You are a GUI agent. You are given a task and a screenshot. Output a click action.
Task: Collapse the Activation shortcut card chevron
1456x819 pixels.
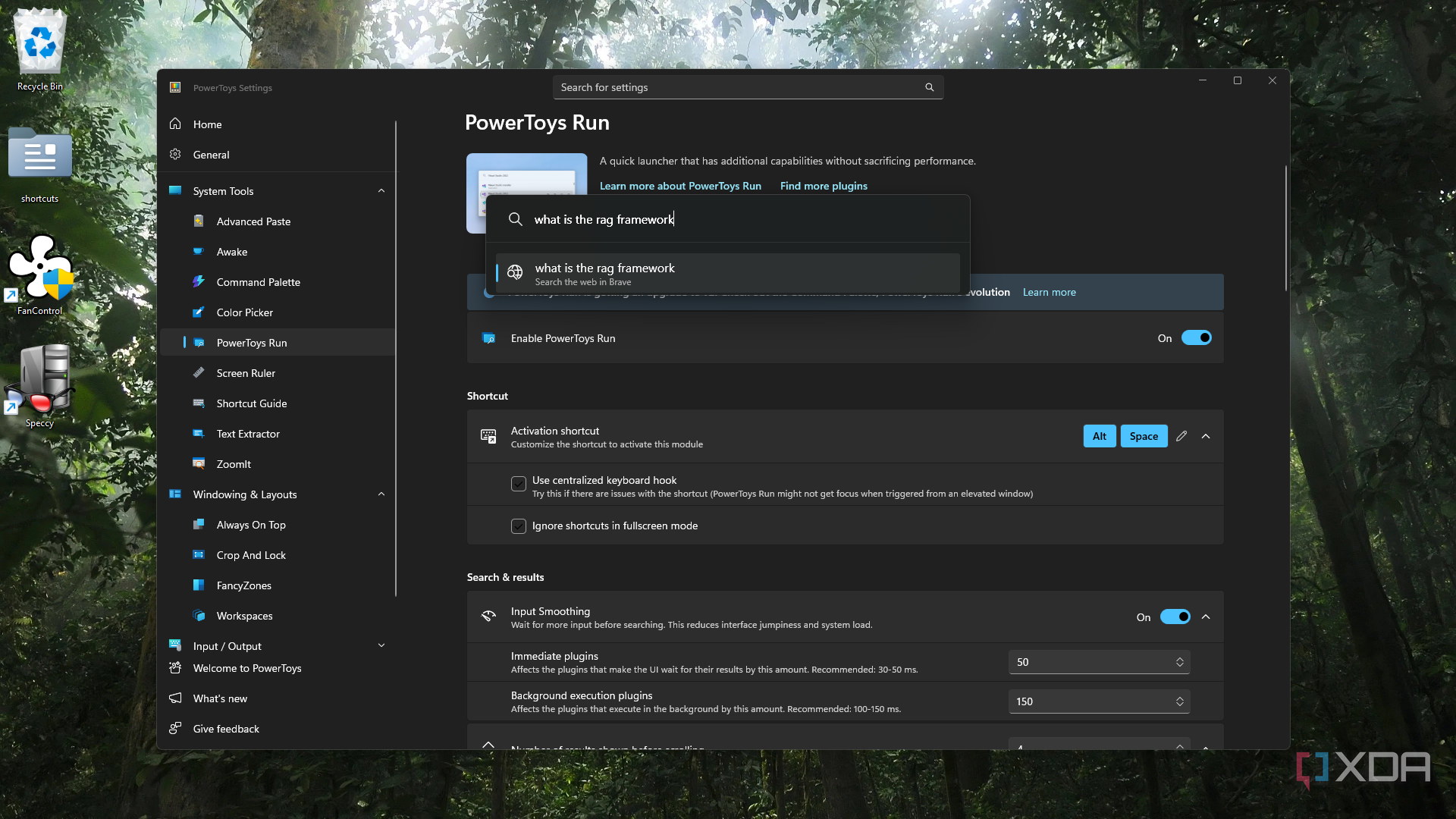[1206, 436]
